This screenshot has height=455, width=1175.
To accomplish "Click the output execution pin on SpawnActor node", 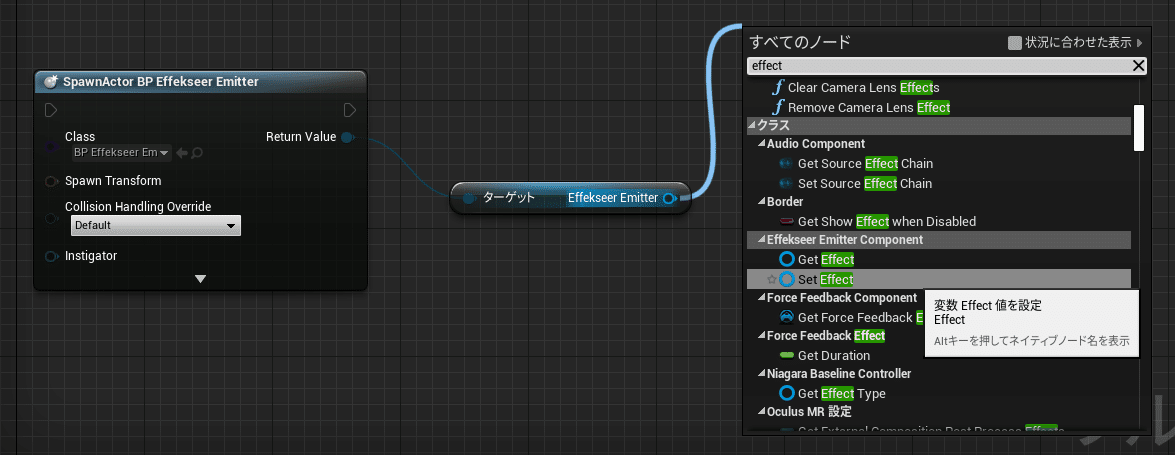I will pyautogui.click(x=350, y=111).
